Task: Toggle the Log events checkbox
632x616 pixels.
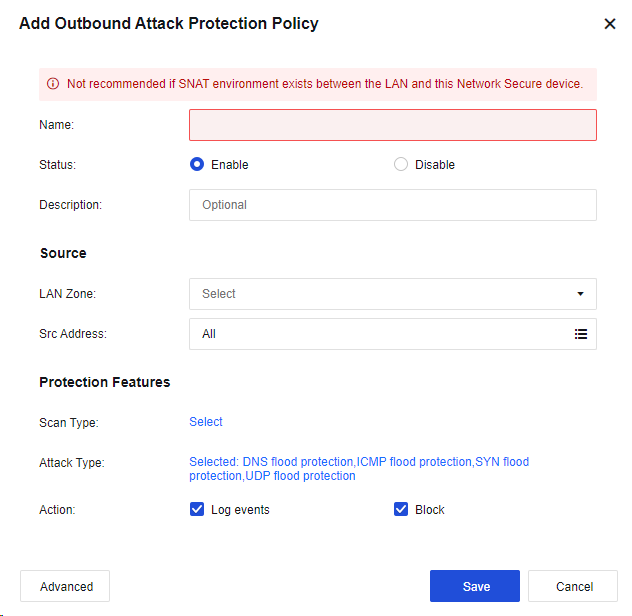Action: 197,509
